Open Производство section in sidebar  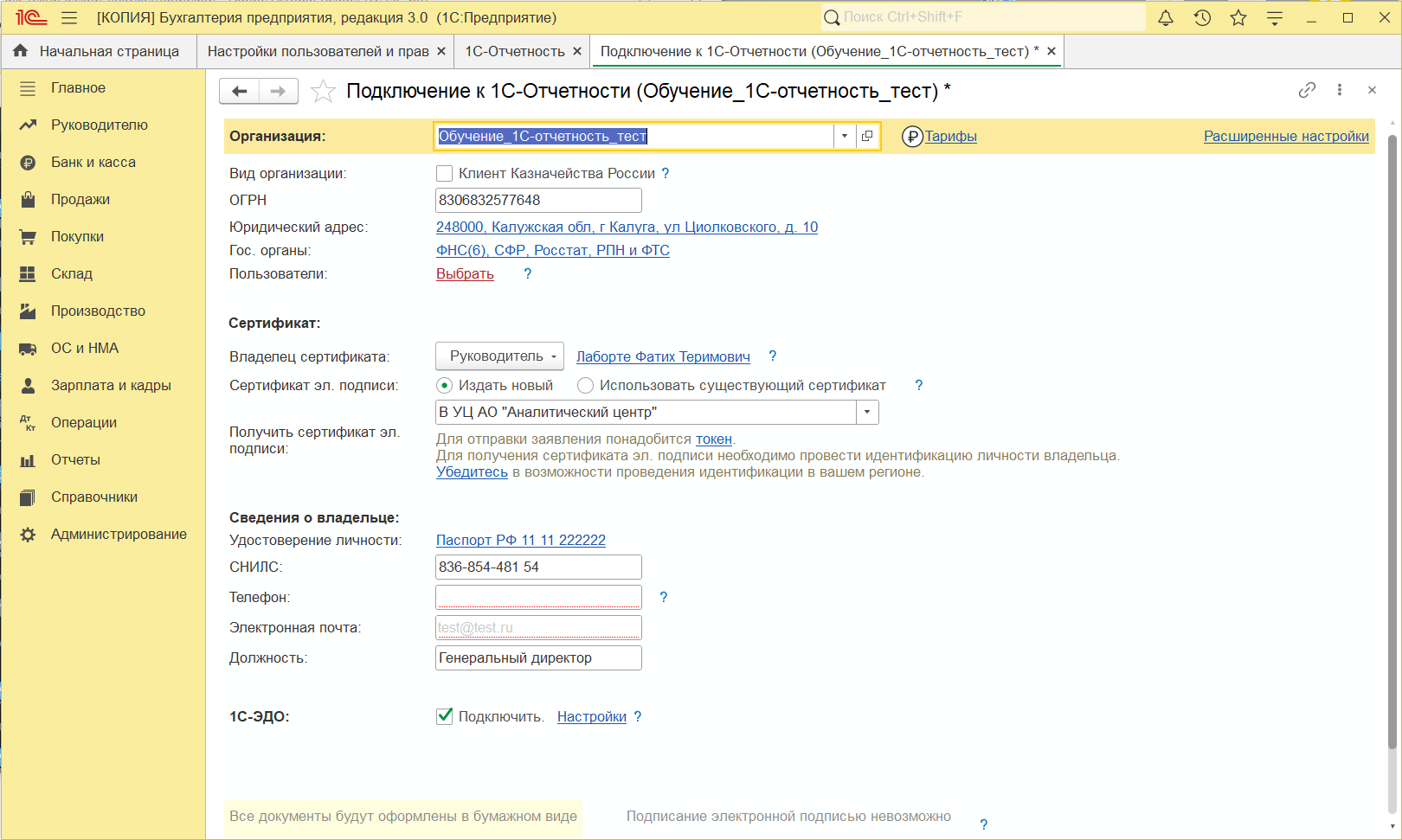(x=103, y=311)
